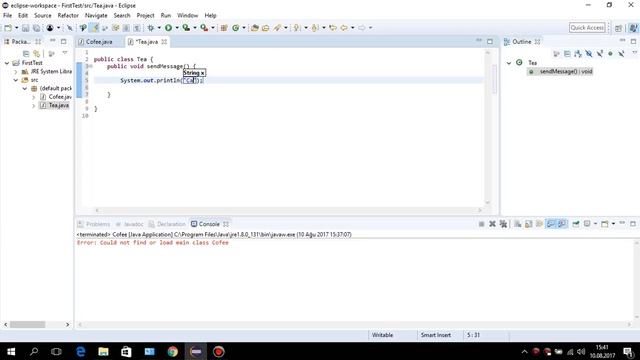Open the Display Selected Console dropdown

click(595, 224)
